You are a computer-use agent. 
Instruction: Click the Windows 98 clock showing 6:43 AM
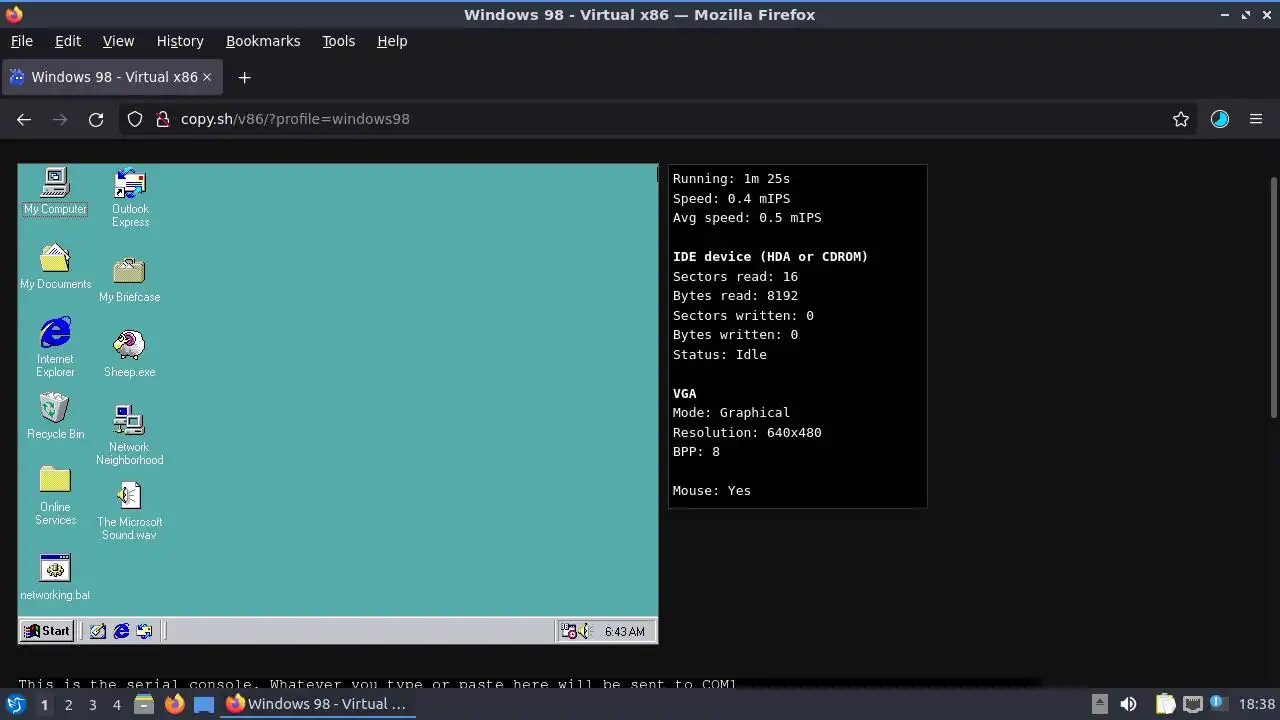tap(624, 632)
